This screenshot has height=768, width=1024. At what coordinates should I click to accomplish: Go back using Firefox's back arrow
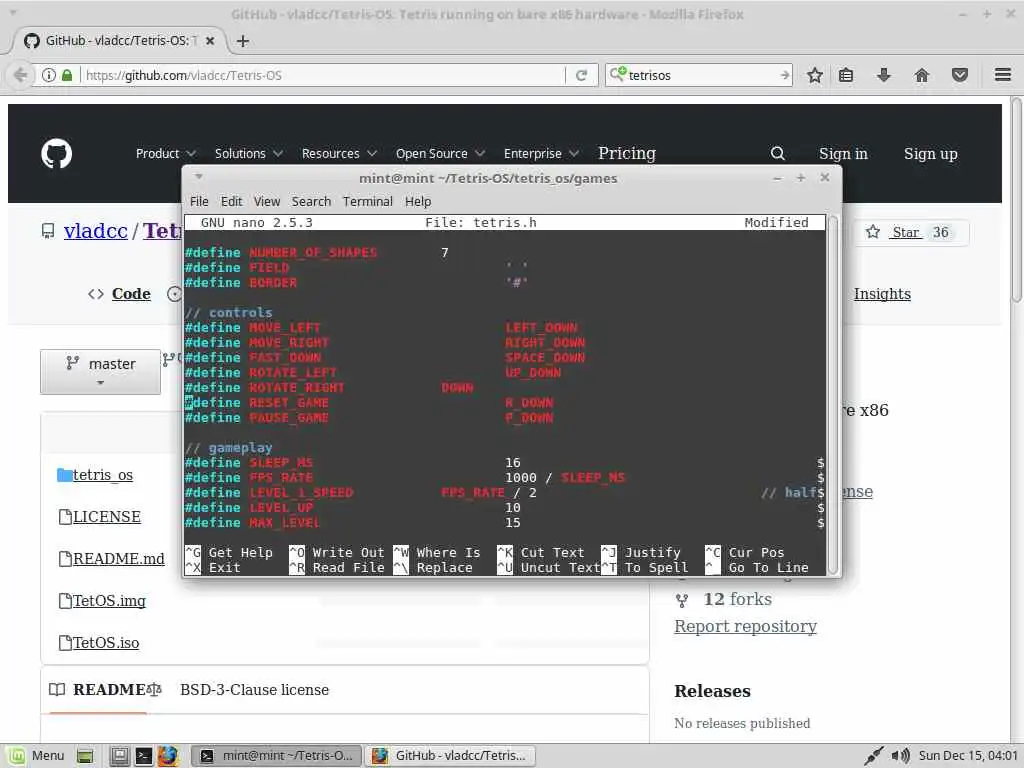[x=20, y=75]
